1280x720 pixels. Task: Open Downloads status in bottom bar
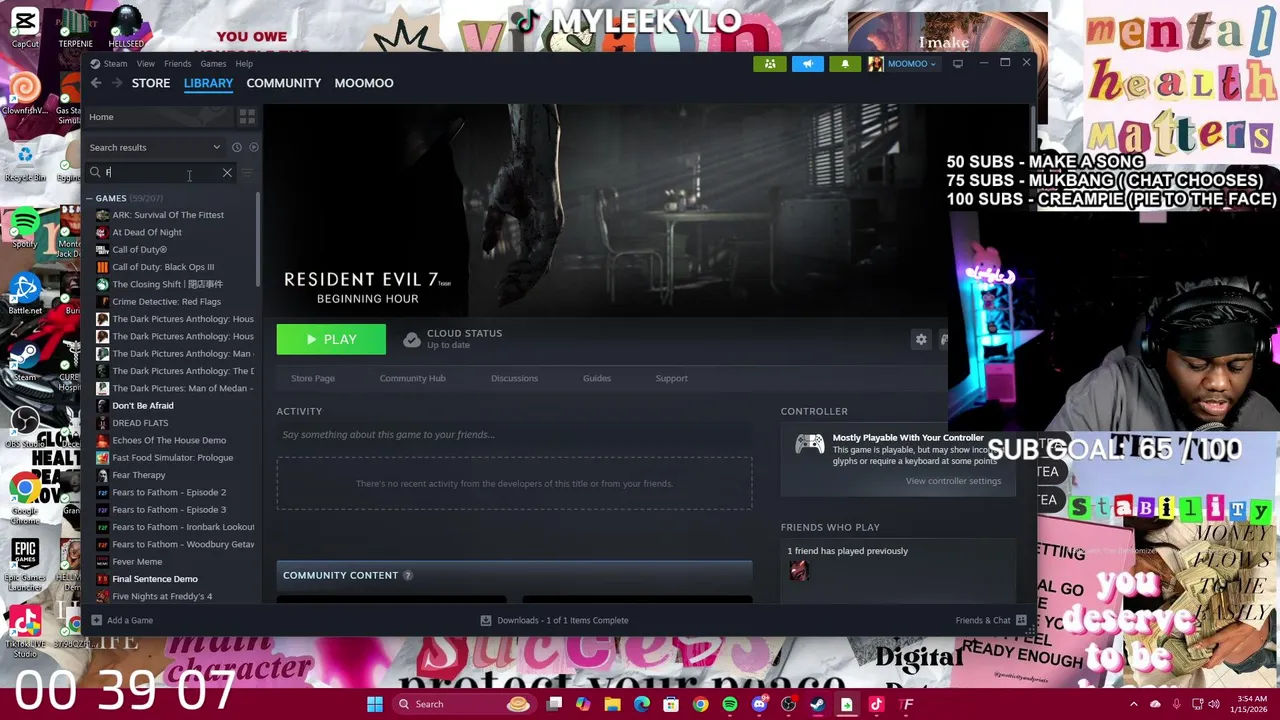[555, 620]
